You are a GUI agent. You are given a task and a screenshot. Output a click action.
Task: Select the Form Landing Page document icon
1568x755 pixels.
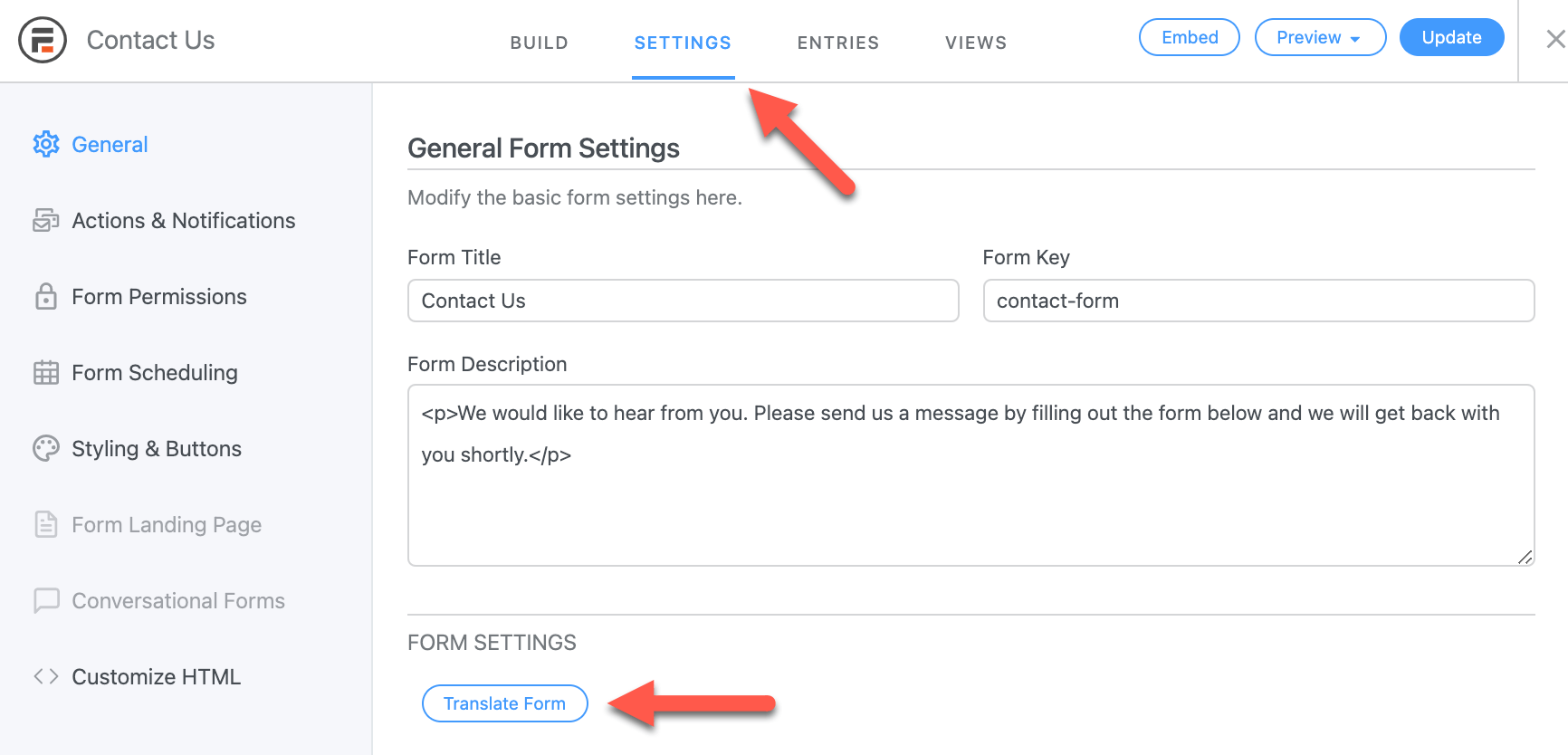coord(45,524)
